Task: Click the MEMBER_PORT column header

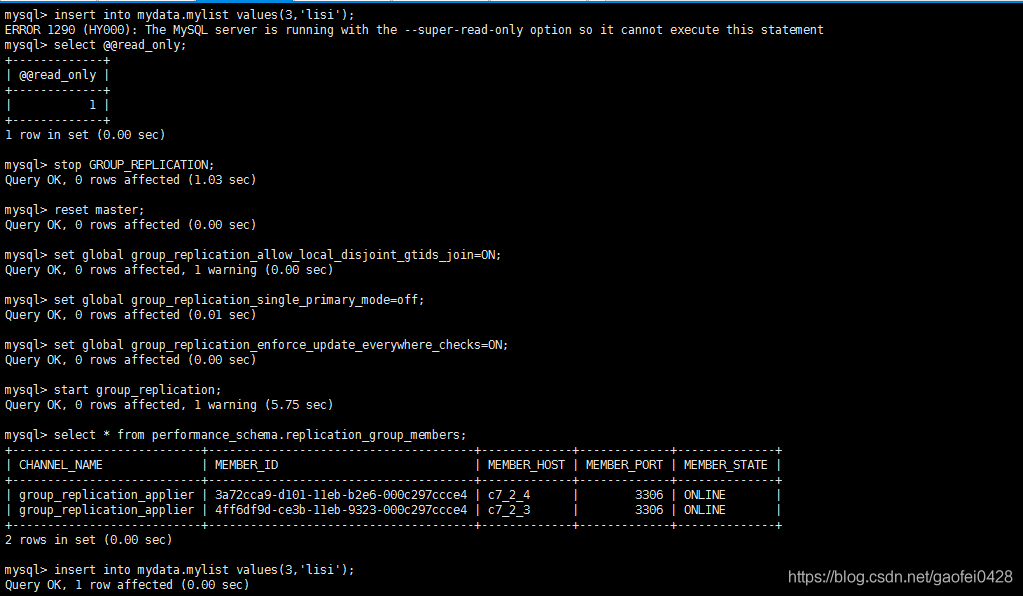Action: (624, 465)
